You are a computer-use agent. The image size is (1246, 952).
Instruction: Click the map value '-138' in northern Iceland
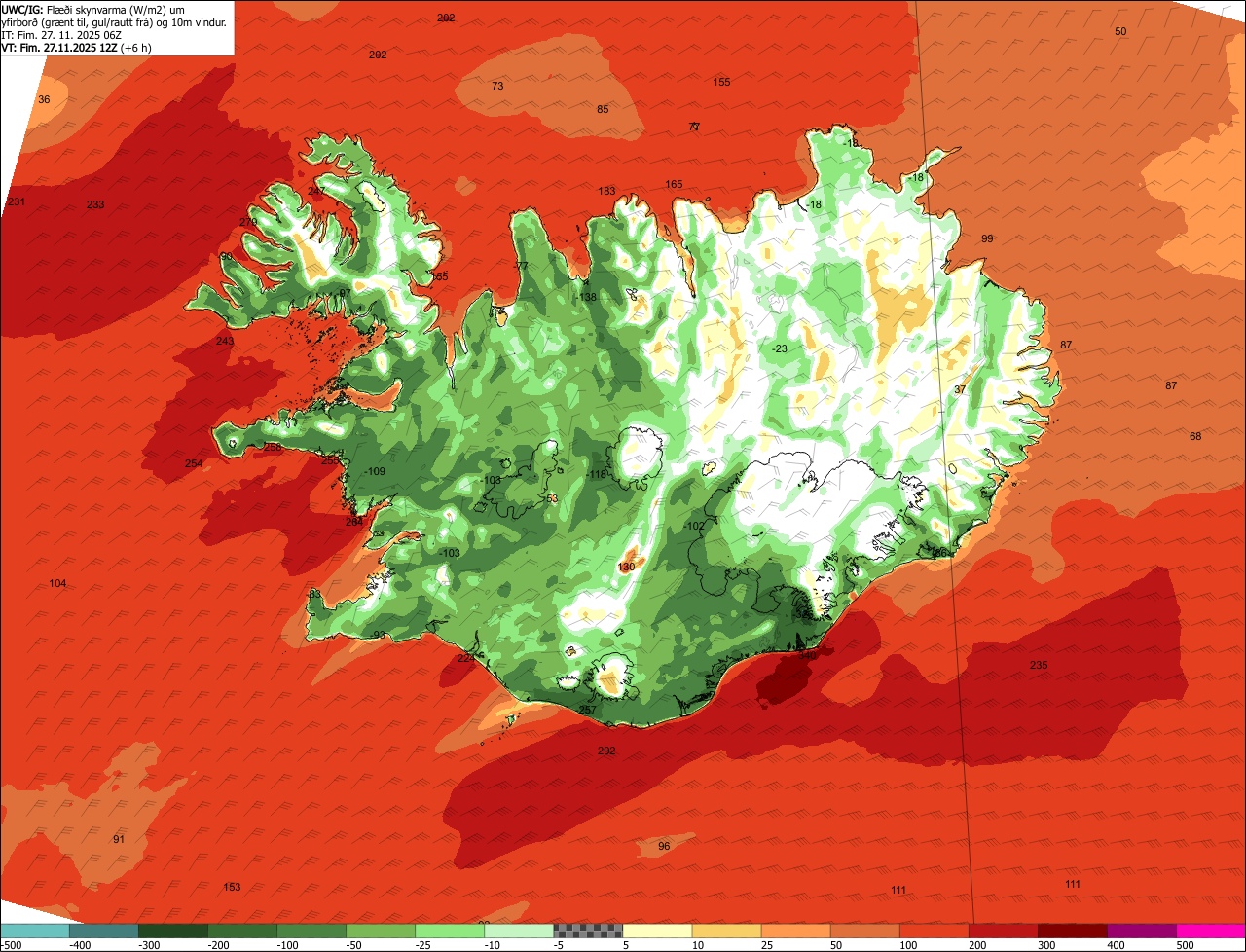(586, 297)
